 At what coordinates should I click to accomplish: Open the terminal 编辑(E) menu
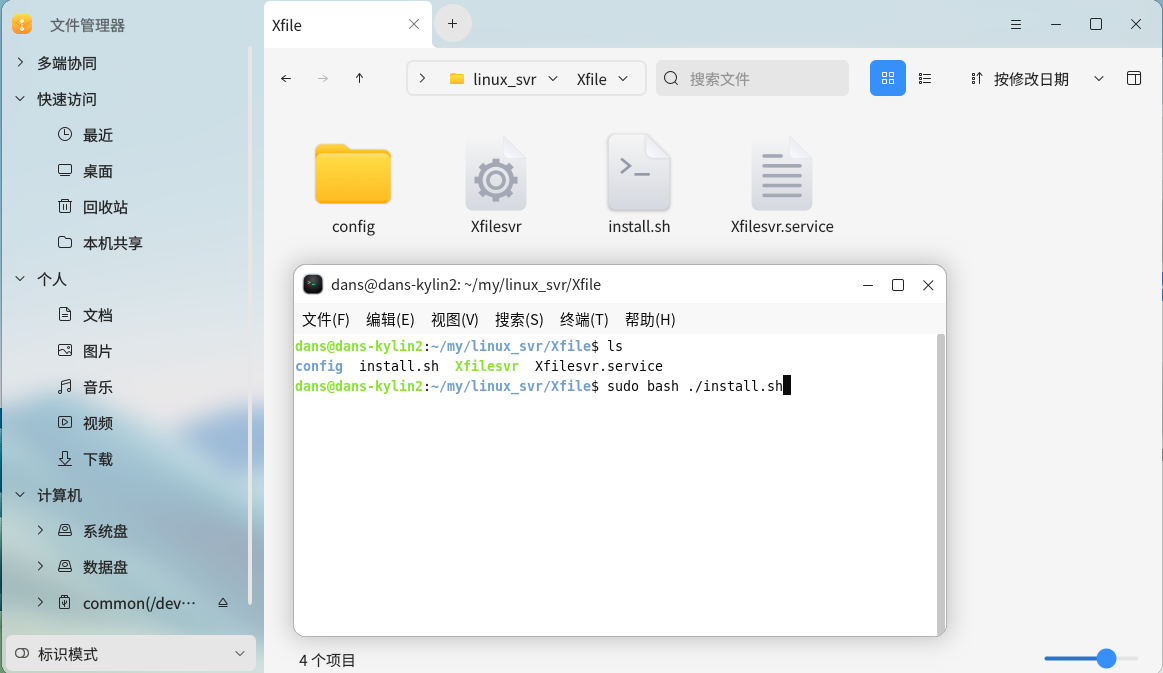390,320
